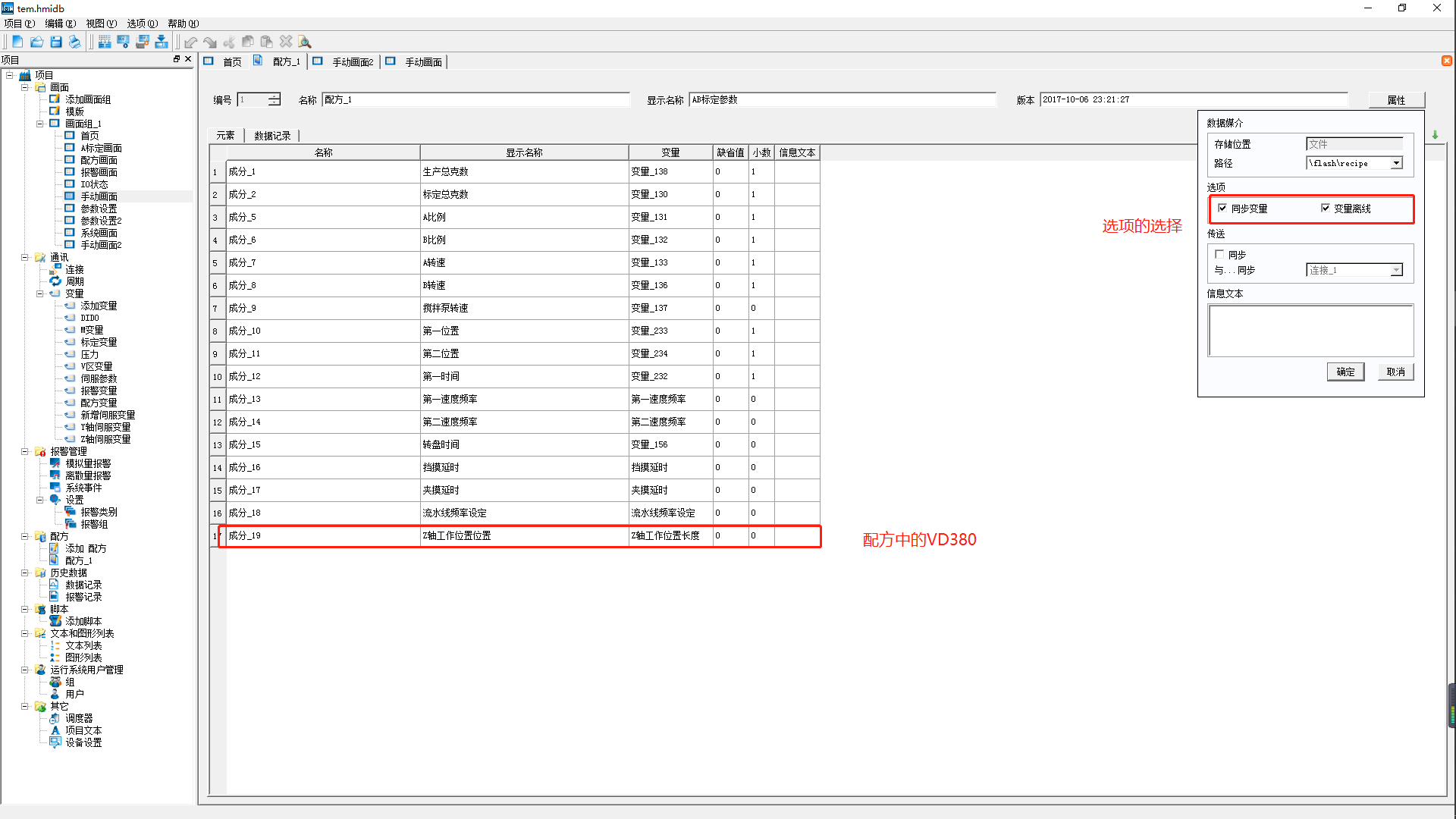The height and width of the screenshot is (819, 1456).
Task: Open the 编辑 menu
Action: tap(61, 24)
